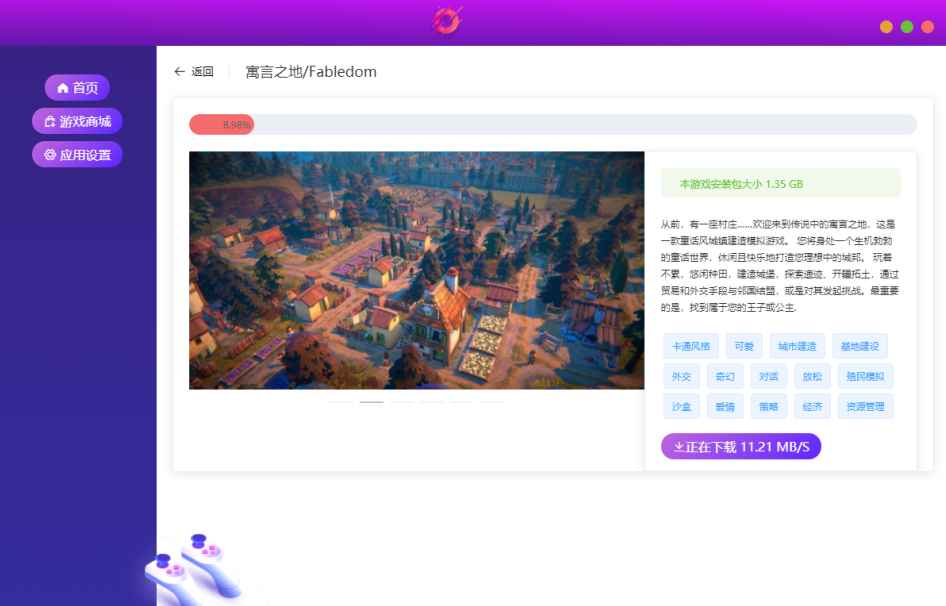The image size is (946, 606).
Task: Click the Fabledom game screenshot image
Action: click(x=417, y=270)
